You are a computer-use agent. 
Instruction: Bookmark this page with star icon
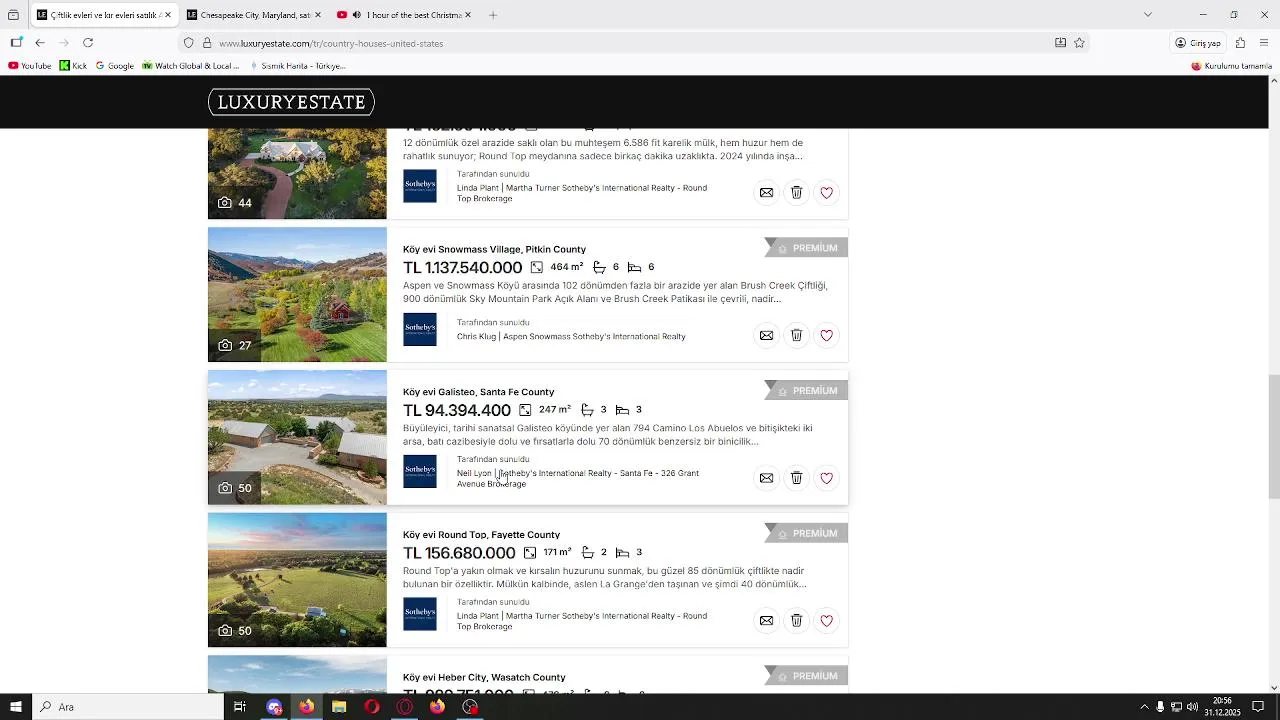pos(1079,43)
